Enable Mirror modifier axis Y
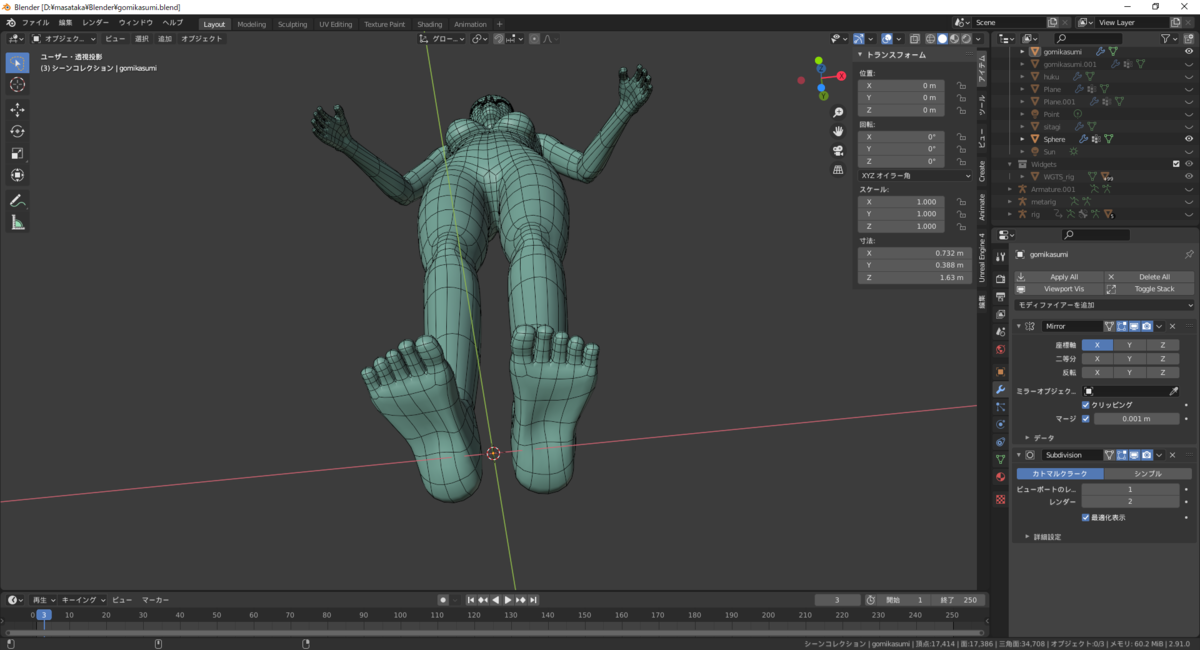This screenshot has width=1200, height=650. [1130, 345]
